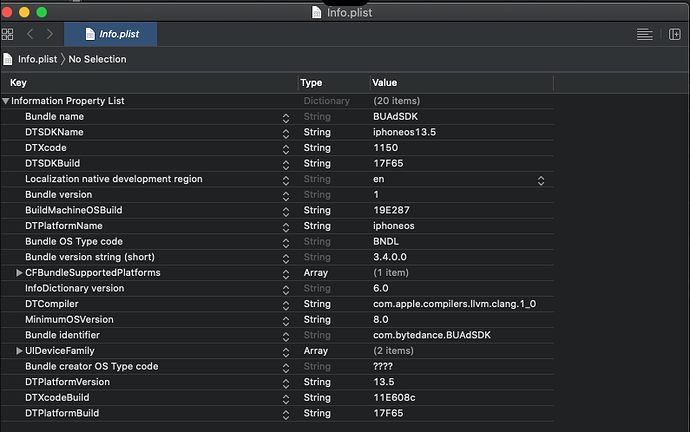Click the Value column header

[384, 83]
